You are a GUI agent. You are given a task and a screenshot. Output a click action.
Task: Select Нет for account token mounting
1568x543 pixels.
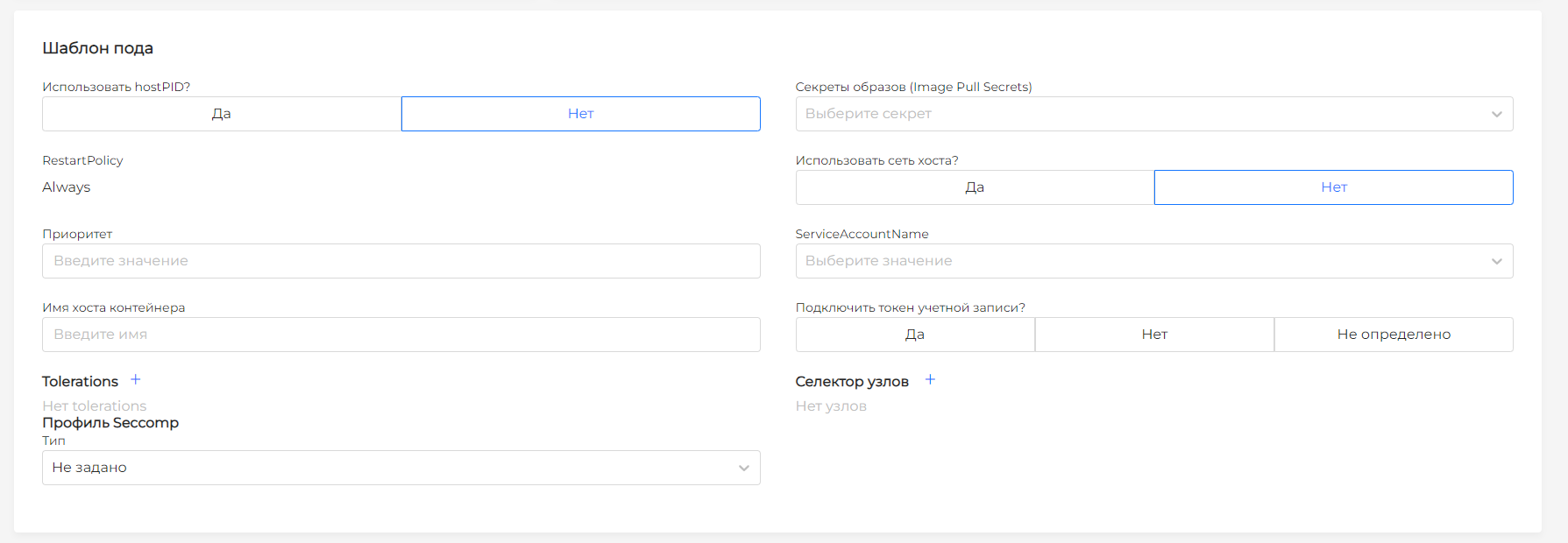click(1154, 335)
